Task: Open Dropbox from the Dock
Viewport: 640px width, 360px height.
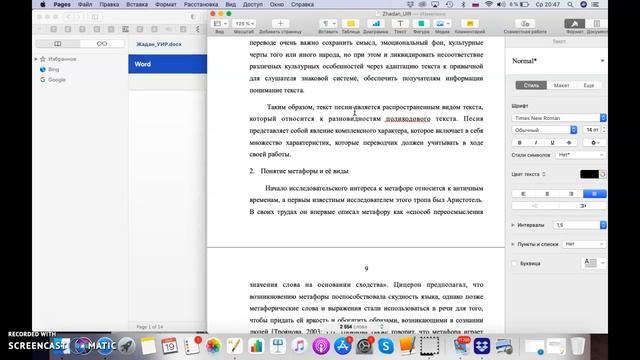Action: point(482,346)
